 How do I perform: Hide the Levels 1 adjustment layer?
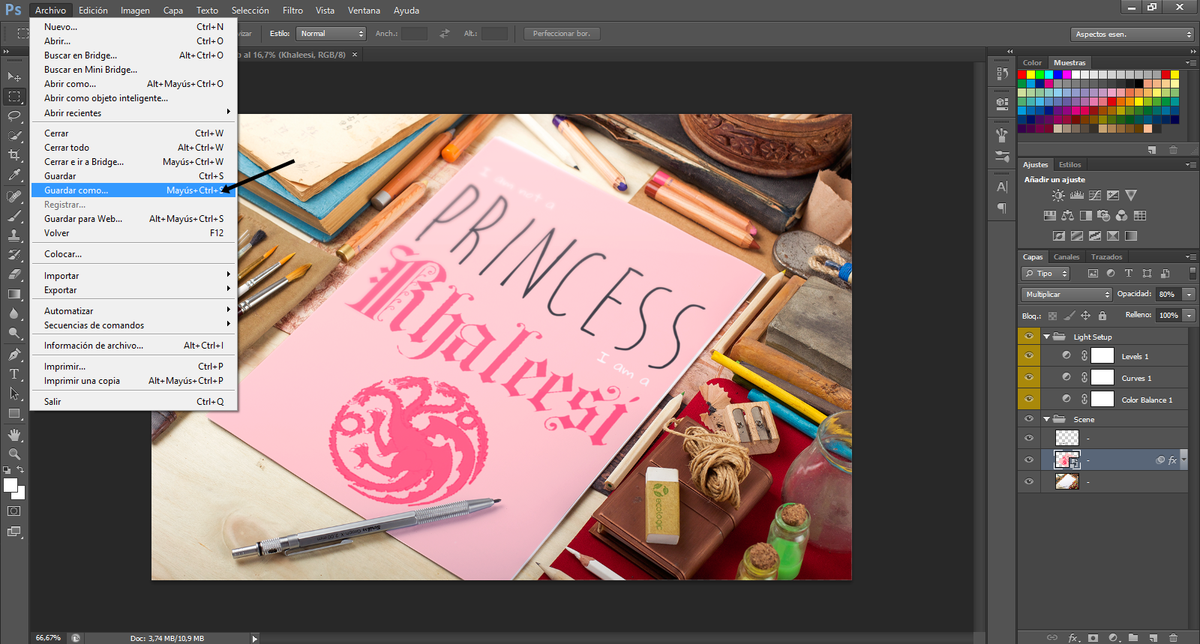tap(1029, 355)
